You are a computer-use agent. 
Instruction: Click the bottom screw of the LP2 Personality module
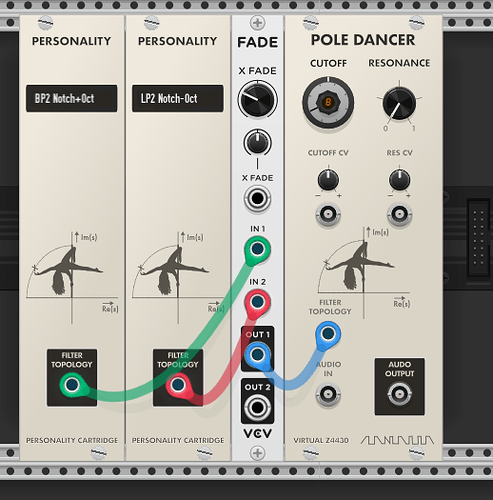[204, 453]
